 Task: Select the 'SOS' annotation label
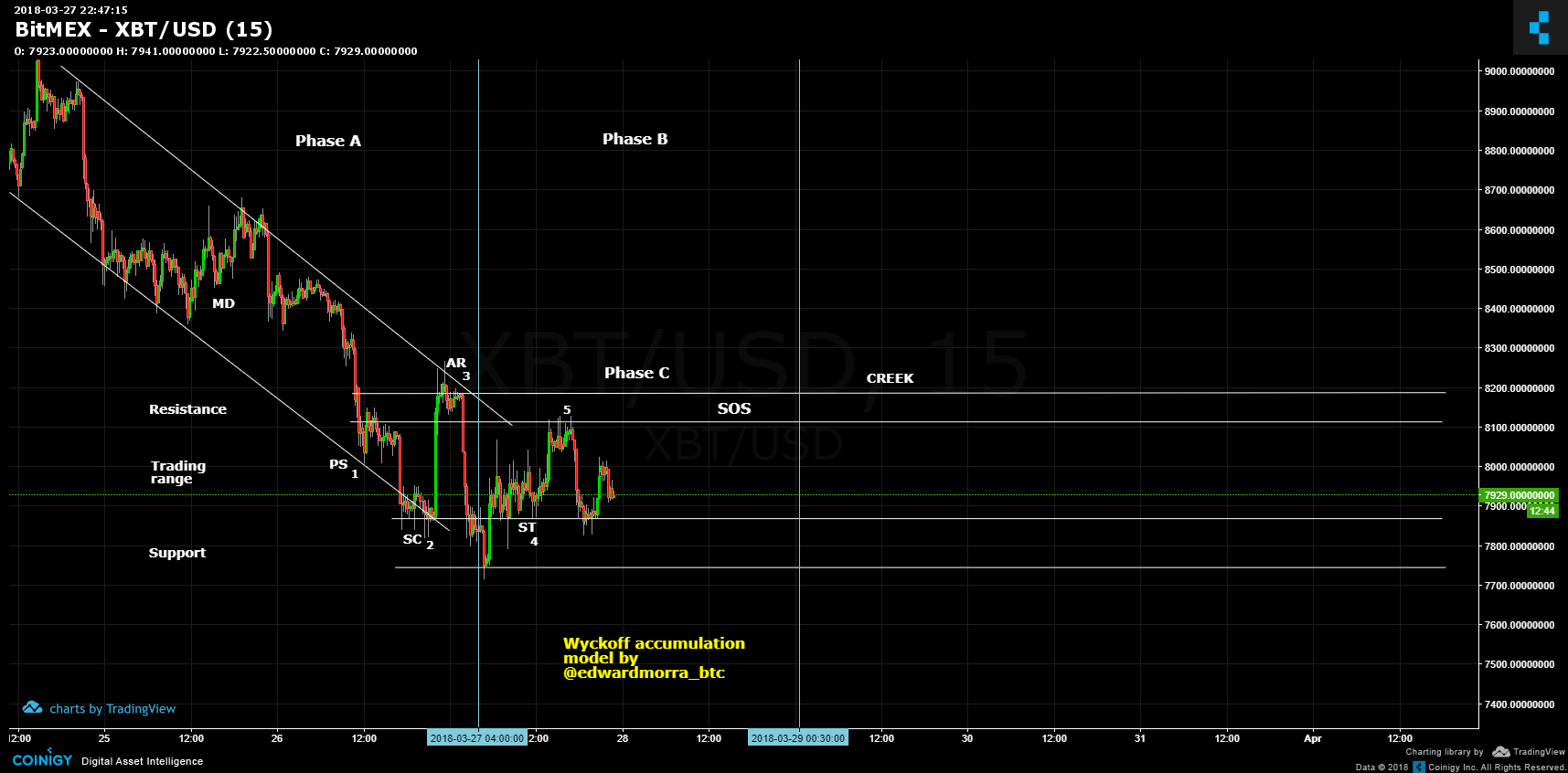click(x=733, y=408)
